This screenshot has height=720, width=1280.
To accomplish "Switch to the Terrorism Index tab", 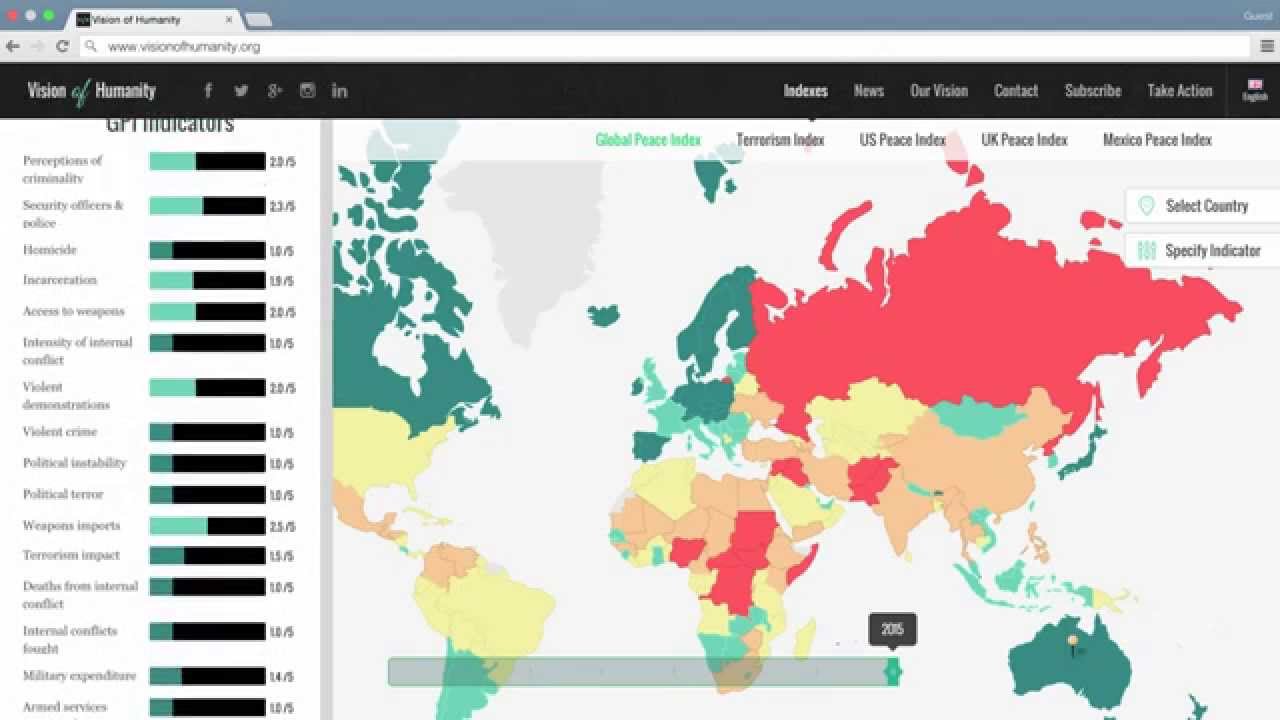I will [x=780, y=140].
